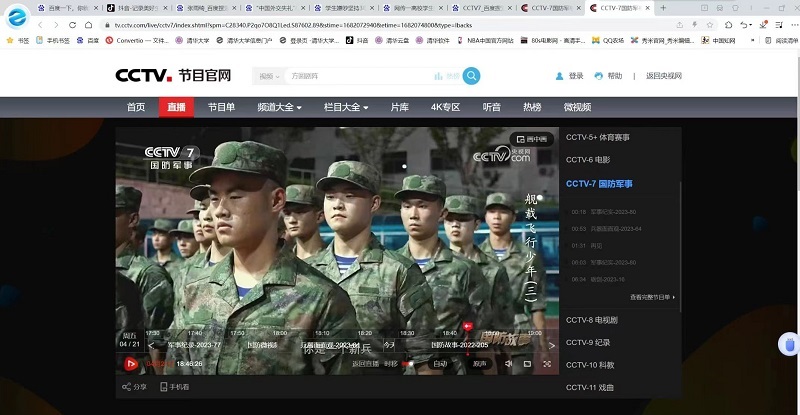Click the channel list scrollbar
The width and height of the screenshot is (800, 415).
coord(680,245)
